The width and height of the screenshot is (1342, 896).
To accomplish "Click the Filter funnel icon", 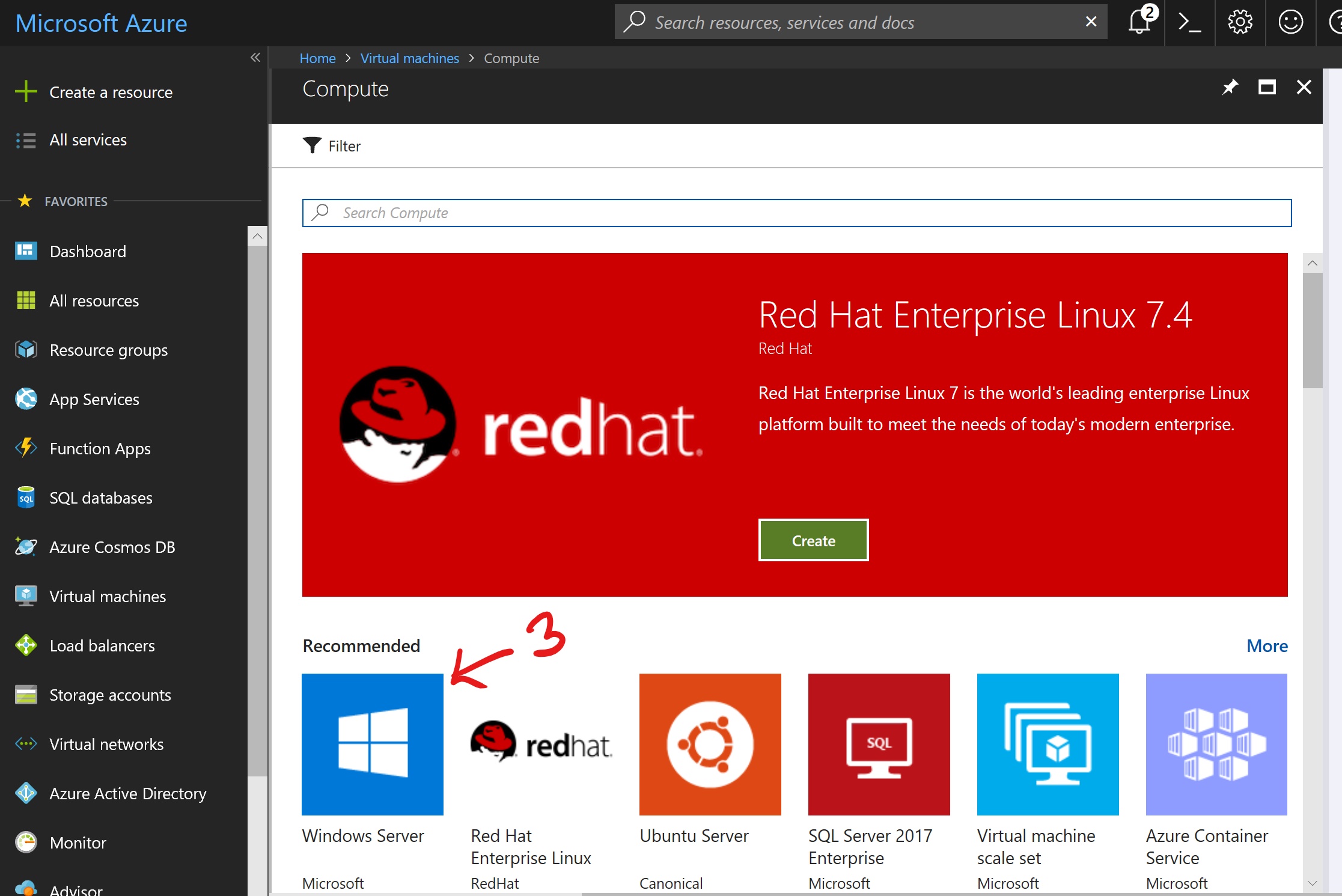I will 312,145.
